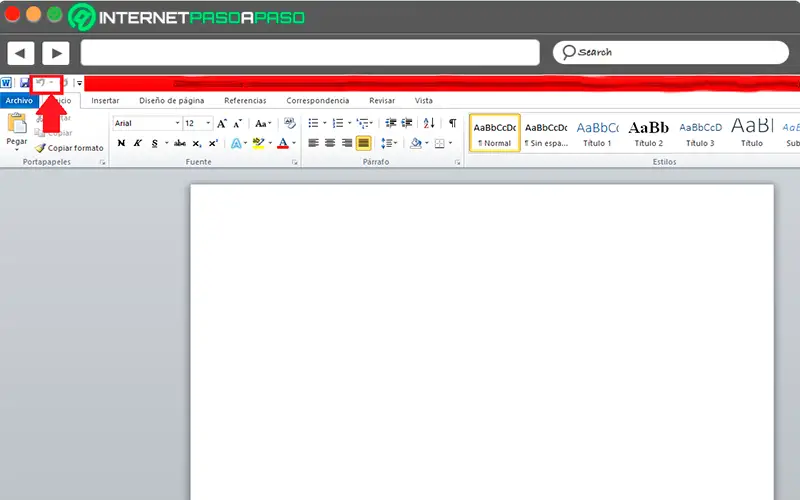Image resolution: width=800 pixels, height=500 pixels.
Task: Select the Normal style
Action: (x=494, y=133)
